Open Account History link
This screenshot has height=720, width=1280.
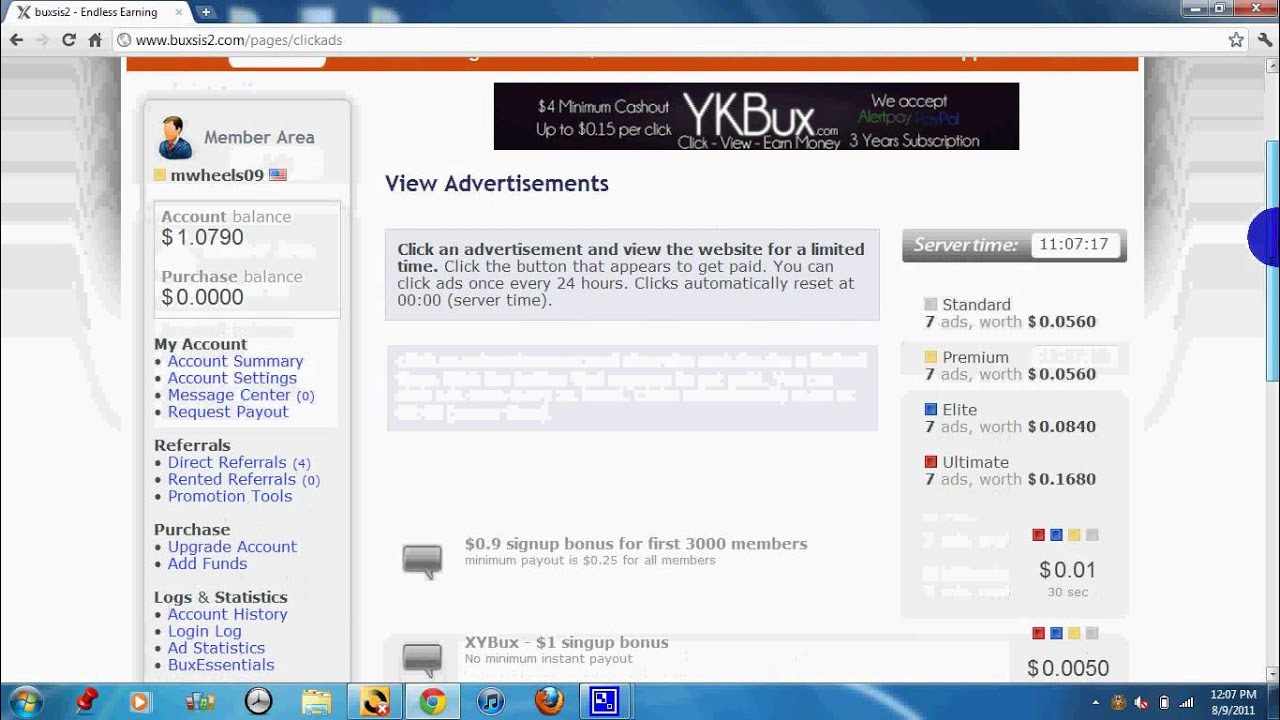click(x=227, y=614)
